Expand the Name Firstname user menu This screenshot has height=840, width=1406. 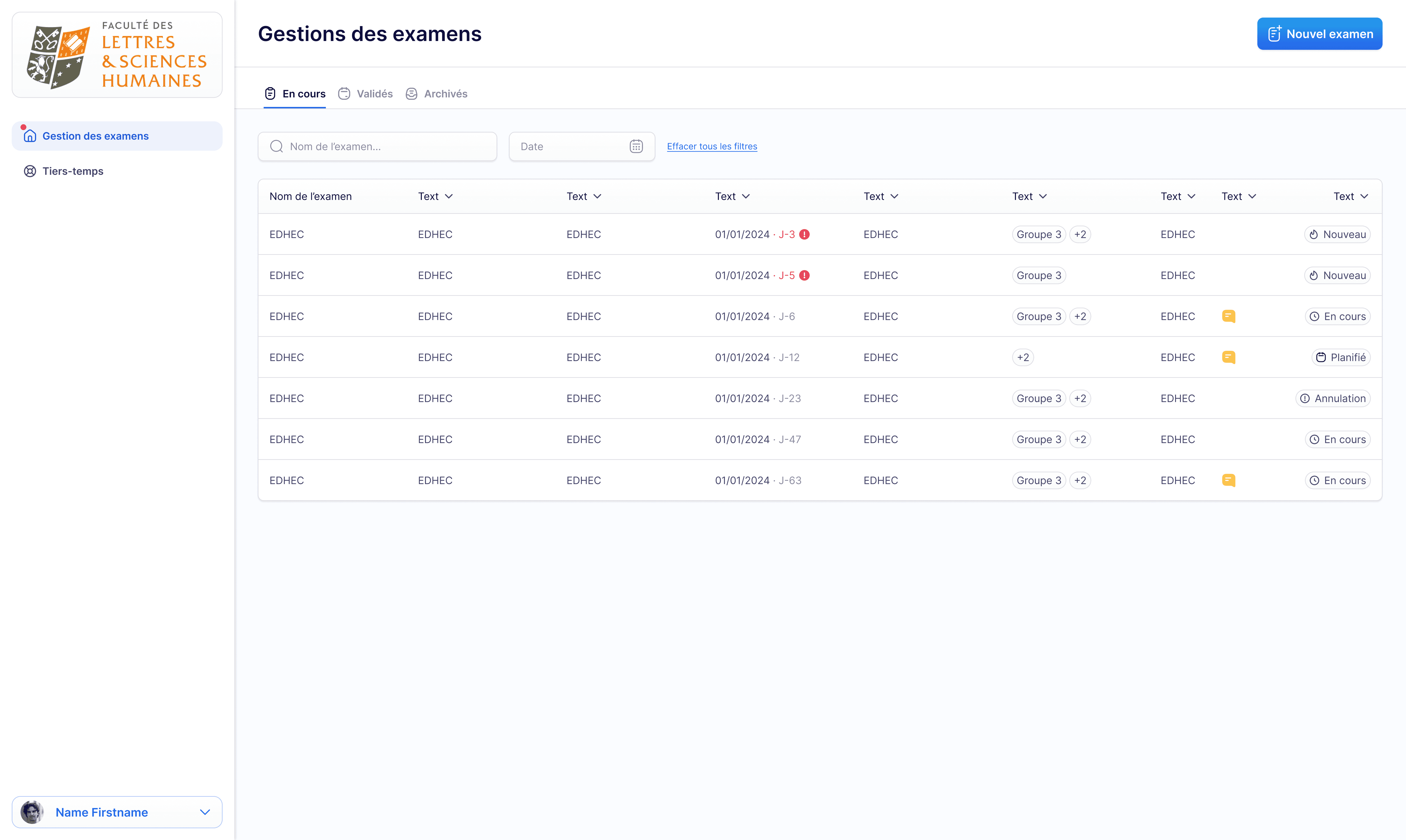(205, 812)
